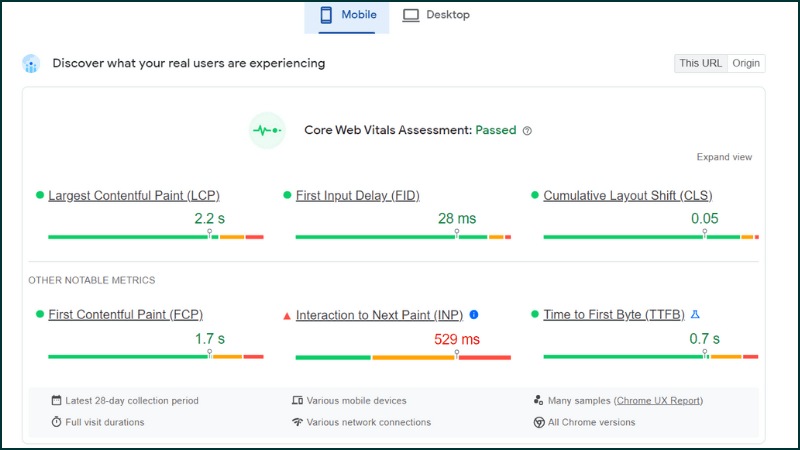Click the experimental flask icon beside TTFB
Screen dimensions: 800x450
pyautogui.click(x=695, y=314)
